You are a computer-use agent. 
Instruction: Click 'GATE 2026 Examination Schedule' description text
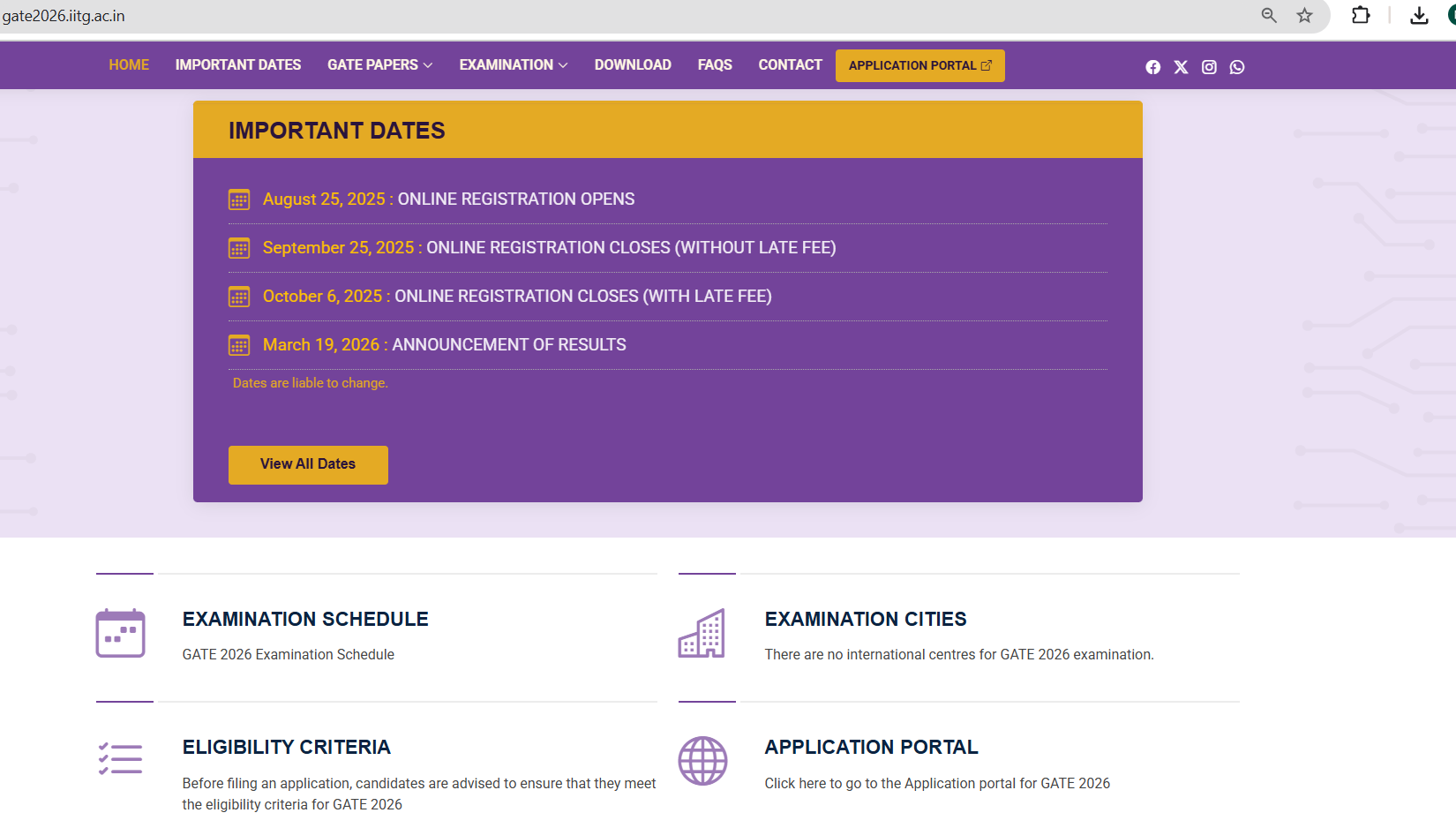[289, 655]
